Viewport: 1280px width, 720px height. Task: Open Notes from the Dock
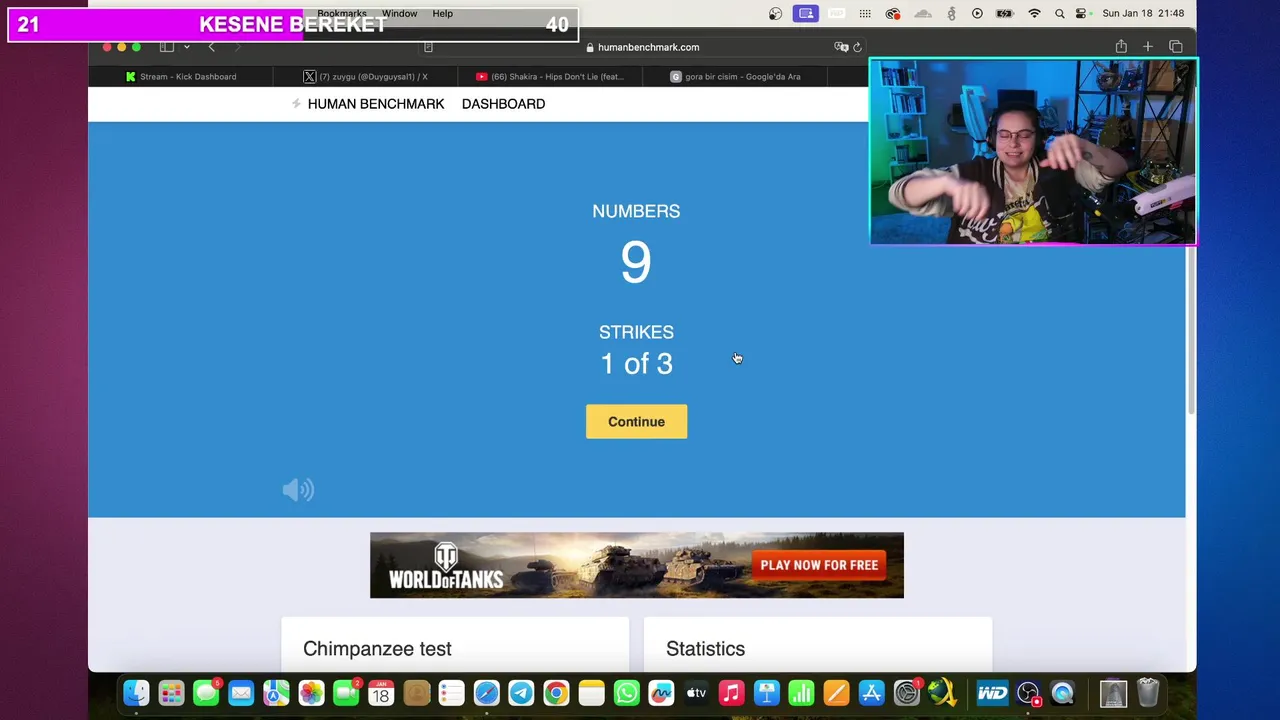click(x=591, y=692)
